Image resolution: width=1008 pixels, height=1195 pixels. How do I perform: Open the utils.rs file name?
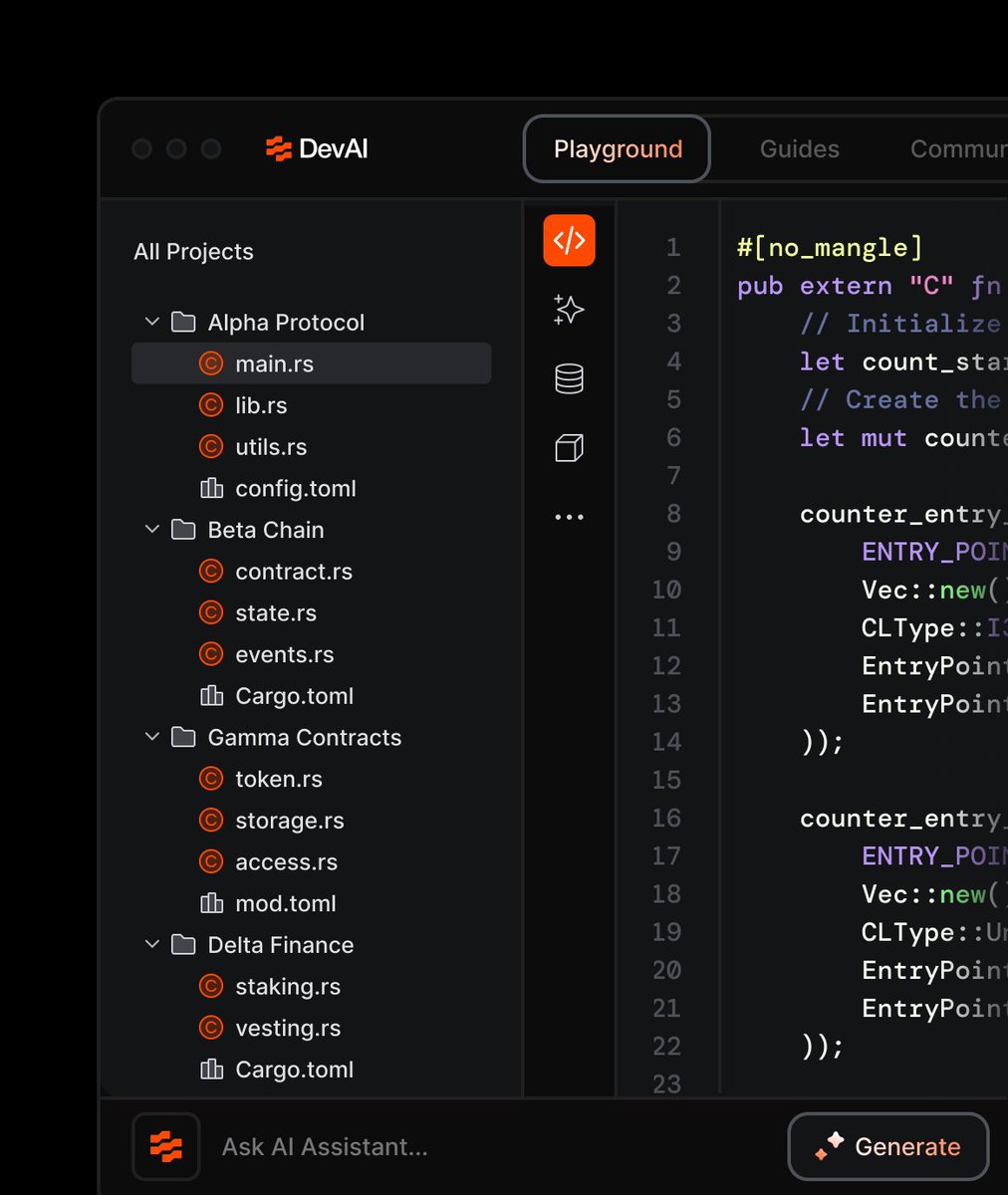point(271,448)
